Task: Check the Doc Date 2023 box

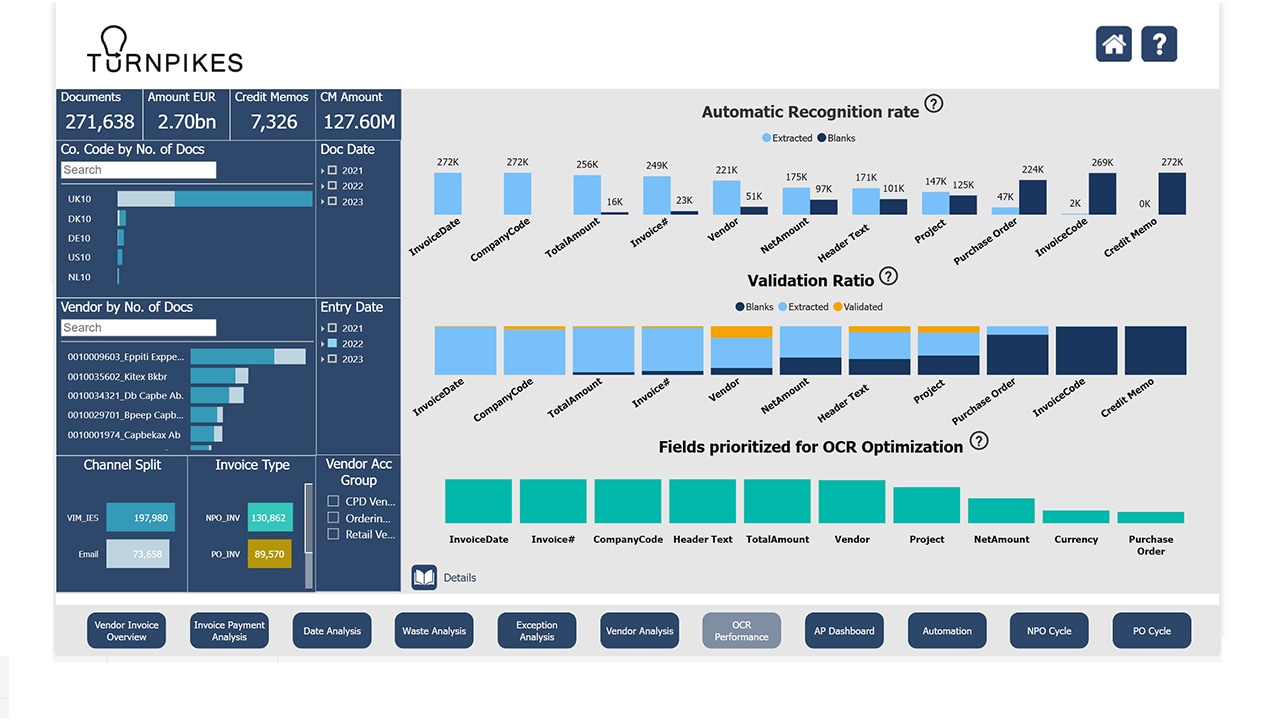Action: pos(332,201)
